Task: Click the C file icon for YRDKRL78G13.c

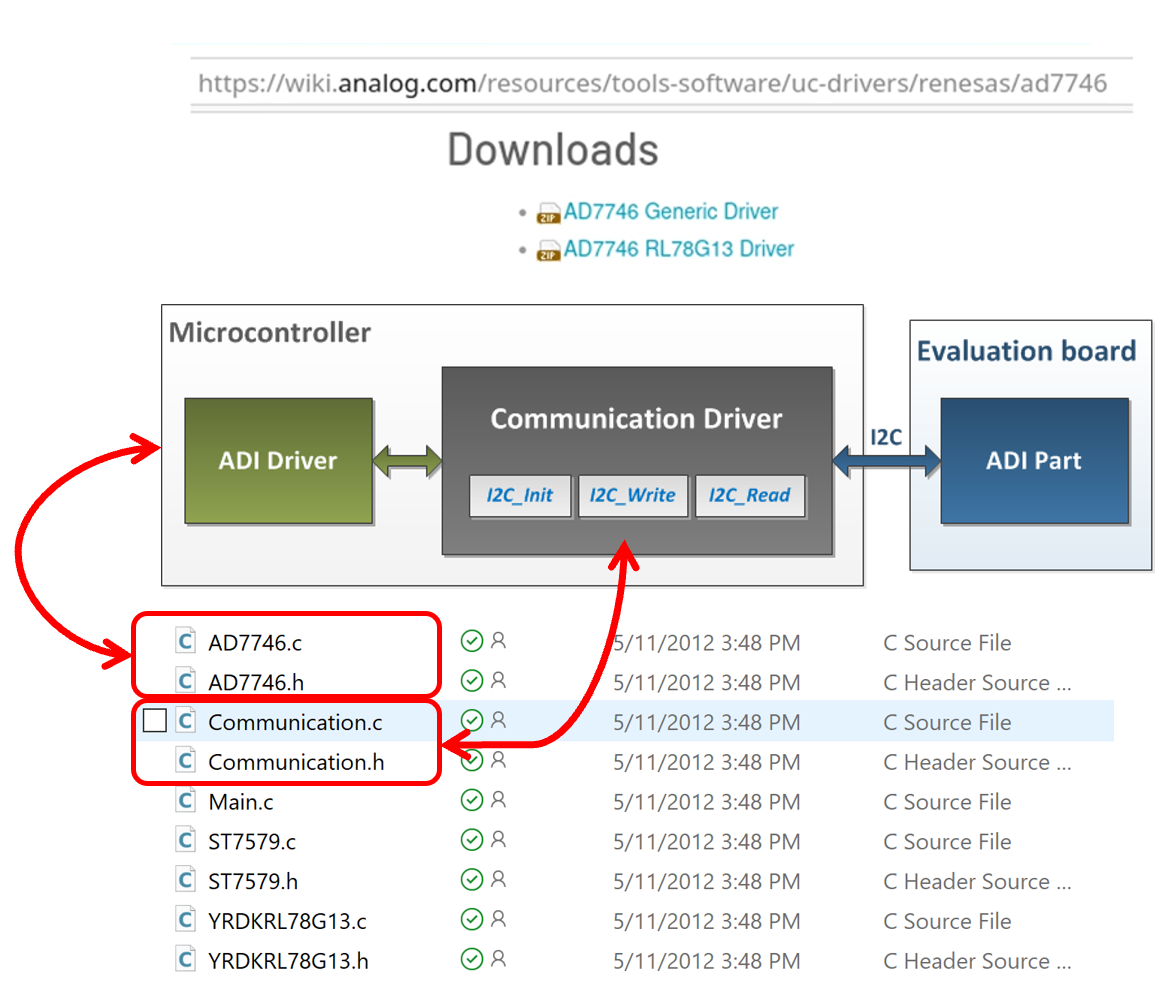Action: 185,920
